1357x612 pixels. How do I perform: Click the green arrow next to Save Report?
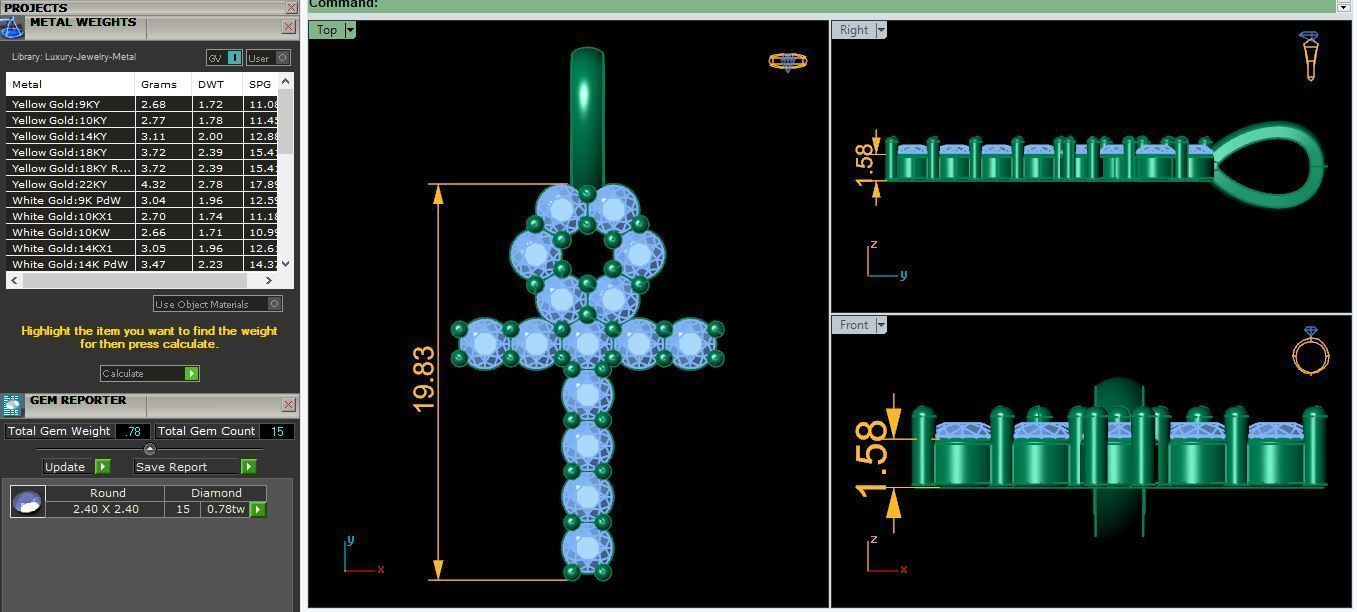pyautogui.click(x=248, y=466)
